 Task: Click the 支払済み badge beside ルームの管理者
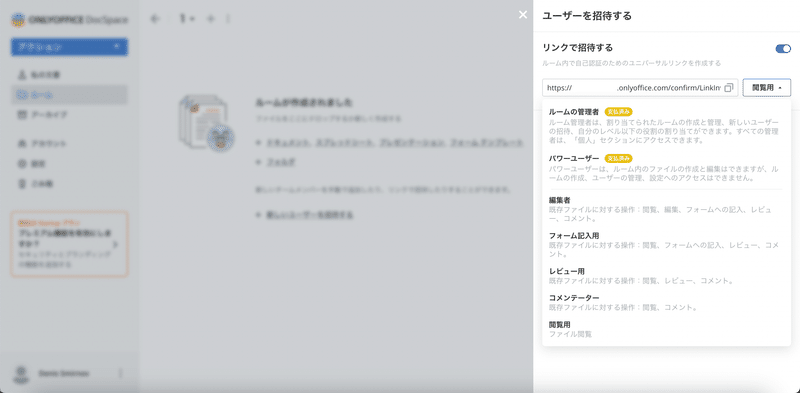618,111
